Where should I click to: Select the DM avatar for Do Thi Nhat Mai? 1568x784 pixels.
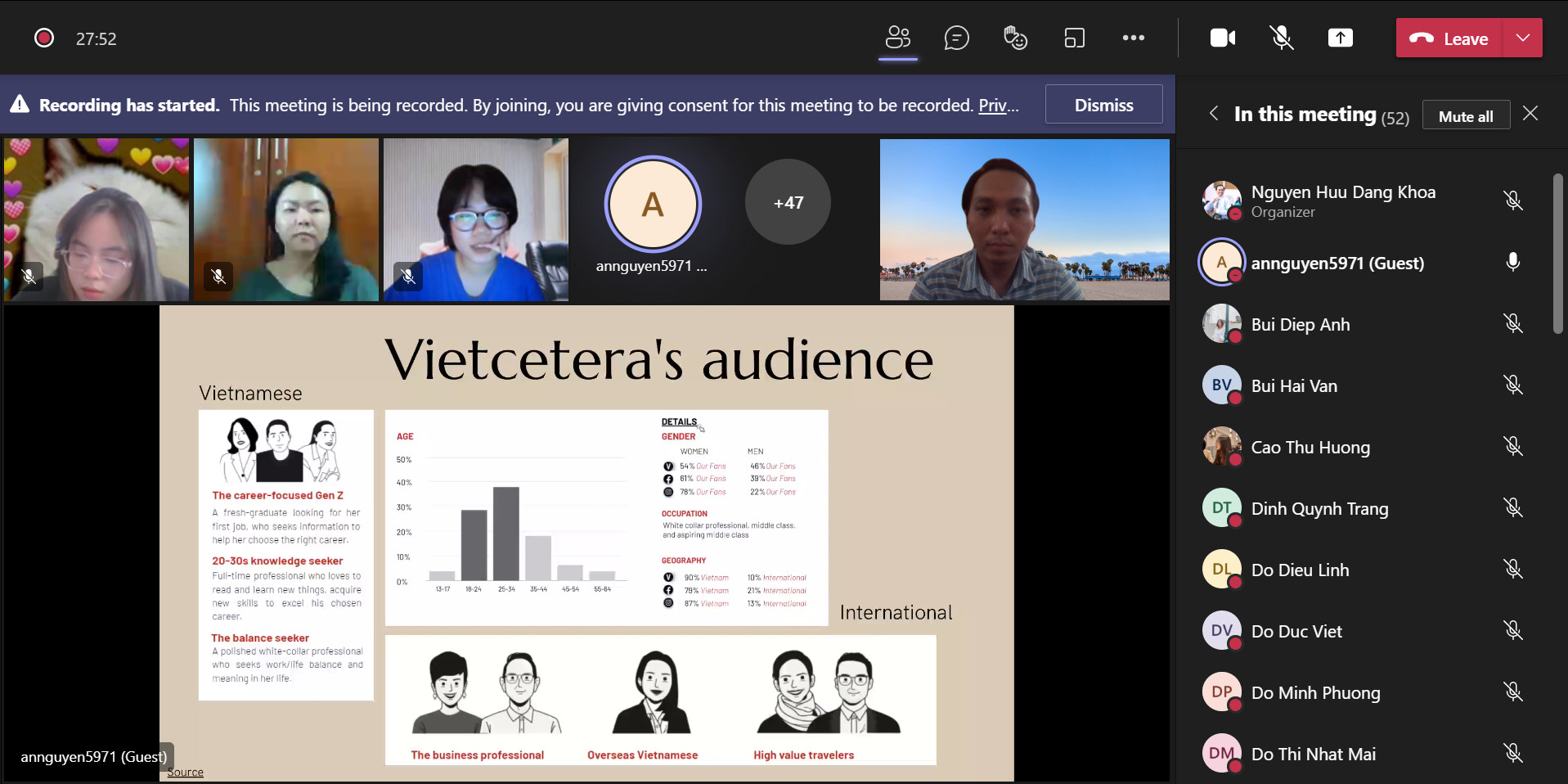coord(1222,753)
